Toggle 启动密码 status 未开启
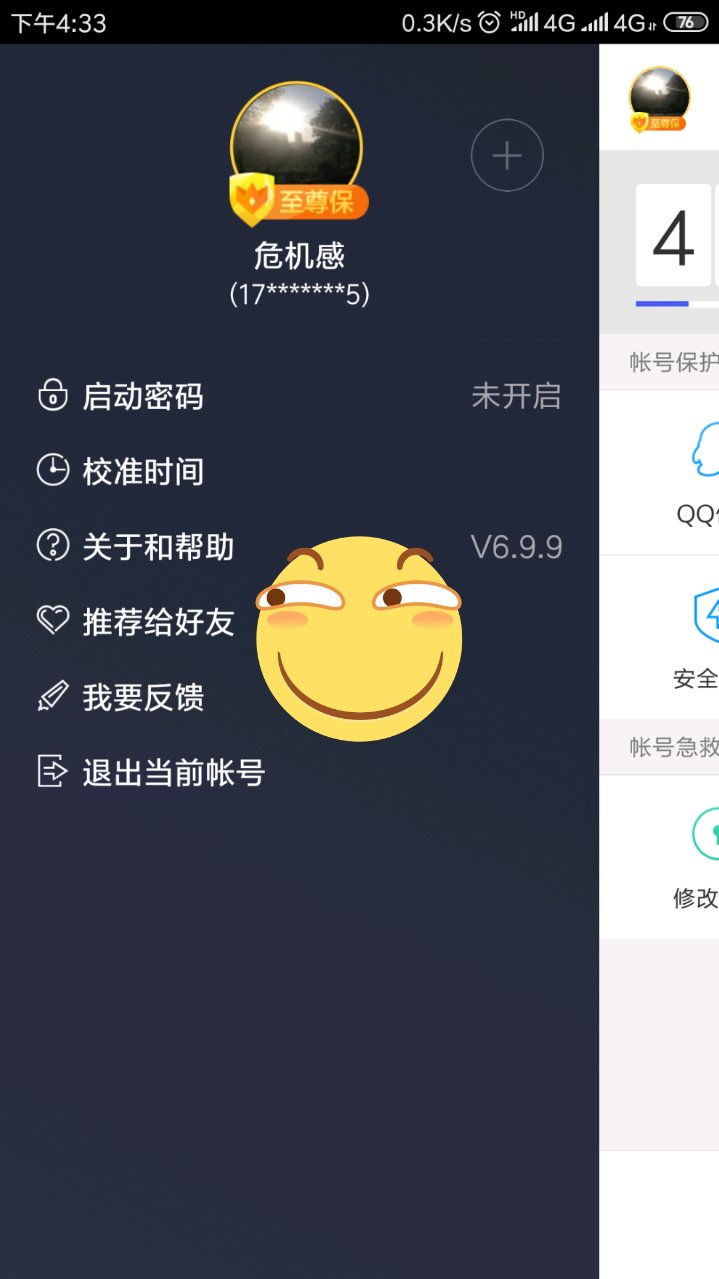 [516, 396]
